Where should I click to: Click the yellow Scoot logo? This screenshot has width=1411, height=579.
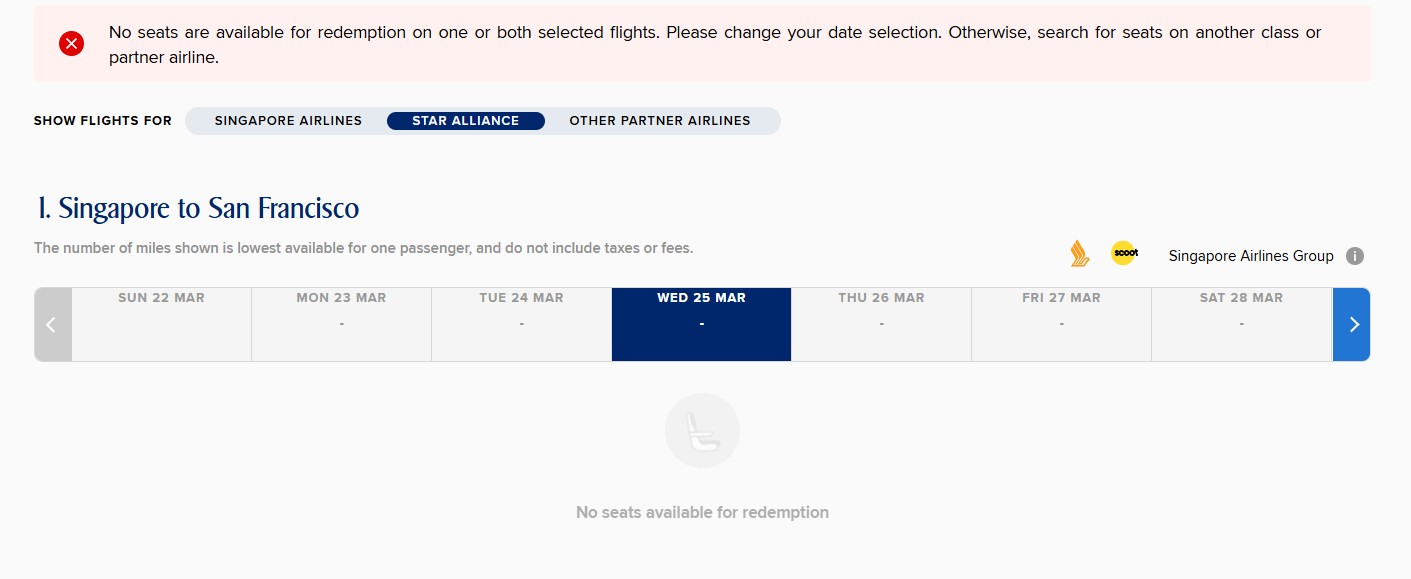click(1124, 254)
